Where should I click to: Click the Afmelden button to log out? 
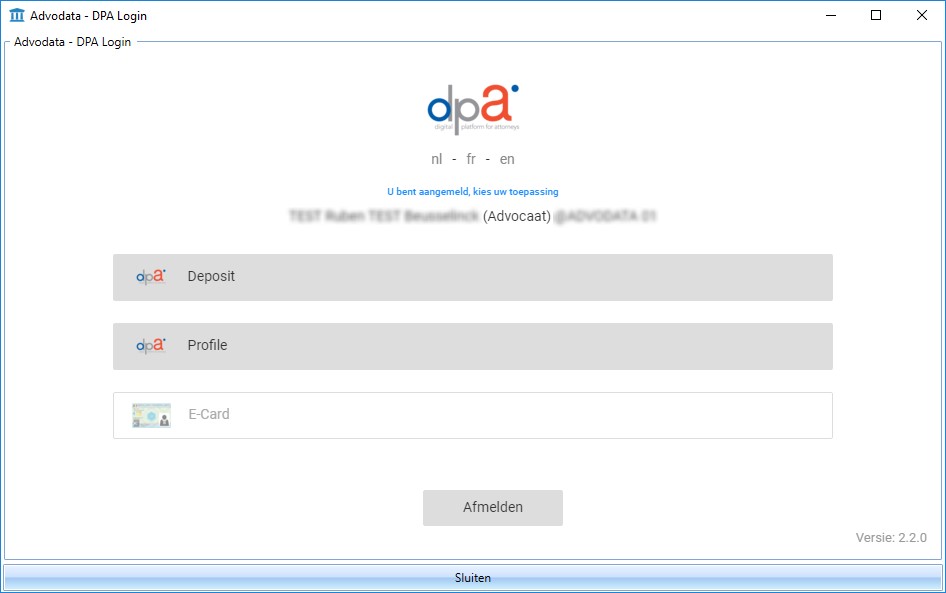pyautogui.click(x=492, y=507)
